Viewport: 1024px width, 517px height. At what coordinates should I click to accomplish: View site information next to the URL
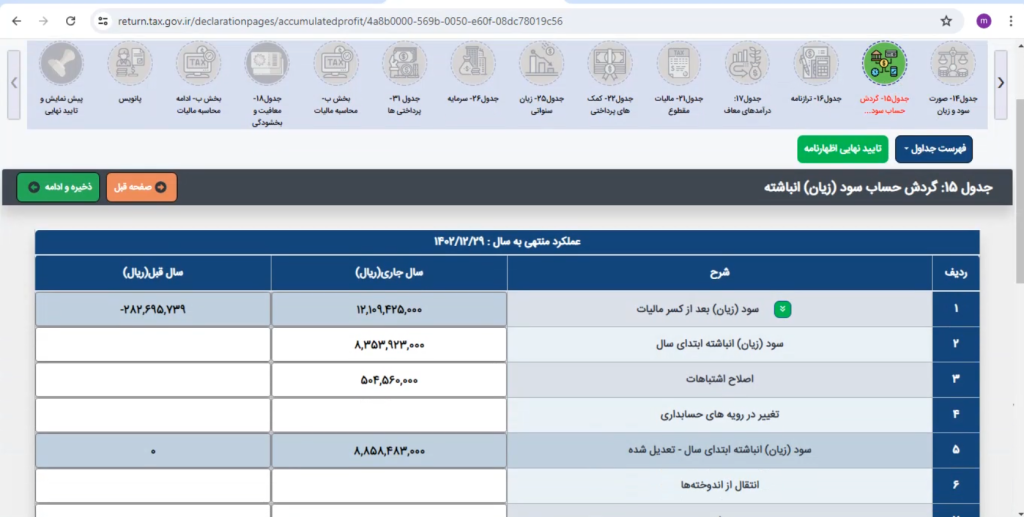tap(103, 21)
